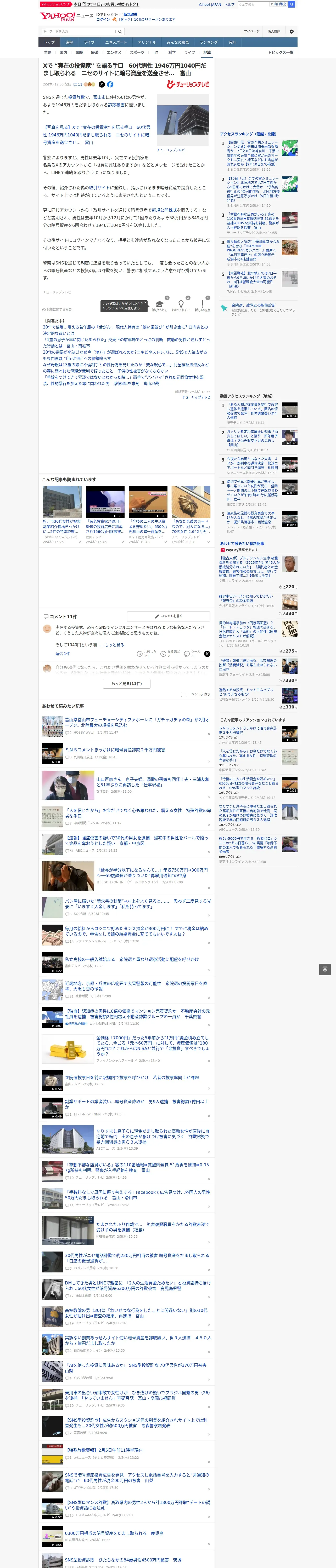
Task: Share first comment via X icon
Action: tap(207, 654)
